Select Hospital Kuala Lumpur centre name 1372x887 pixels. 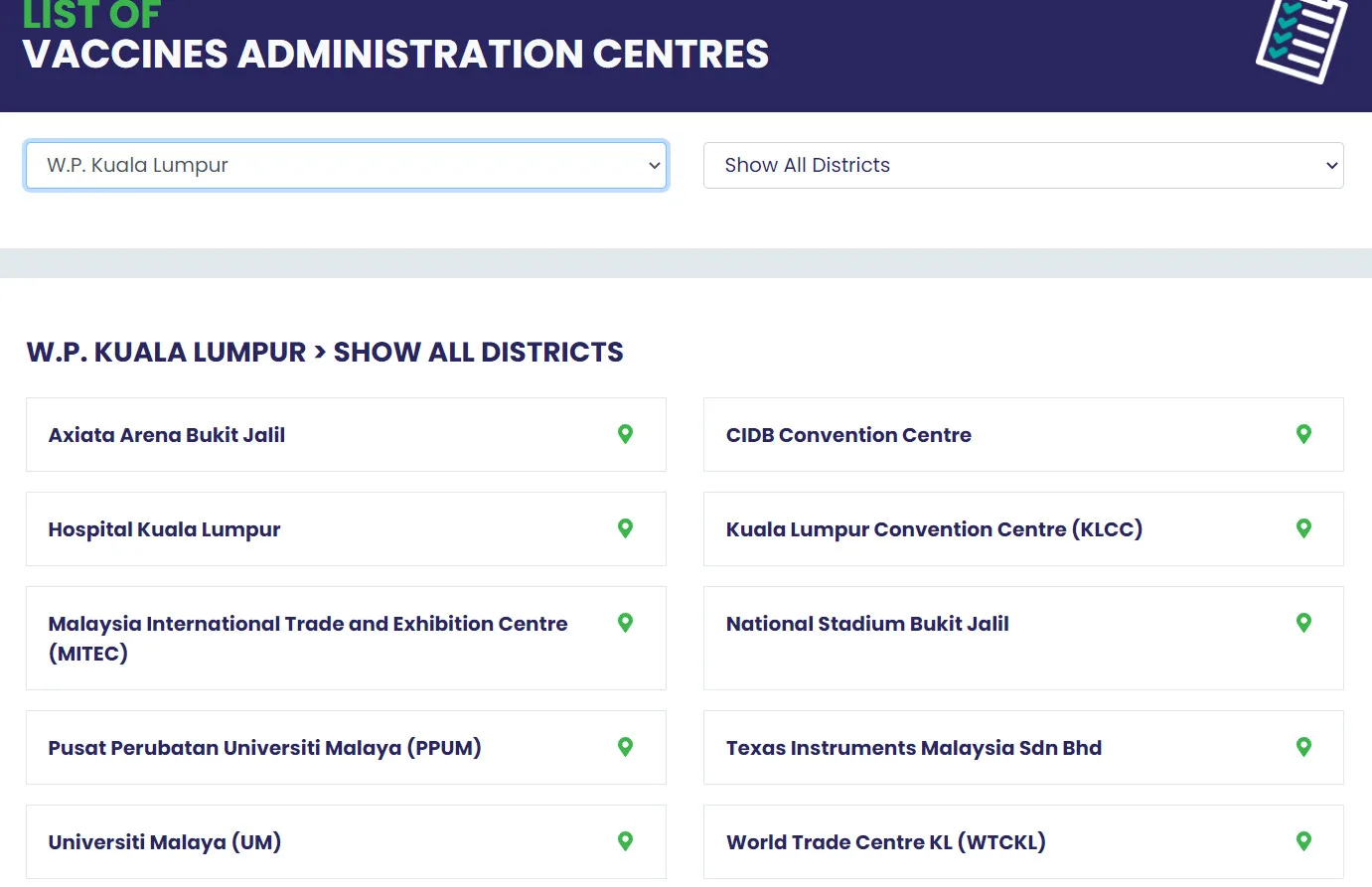(x=164, y=529)
